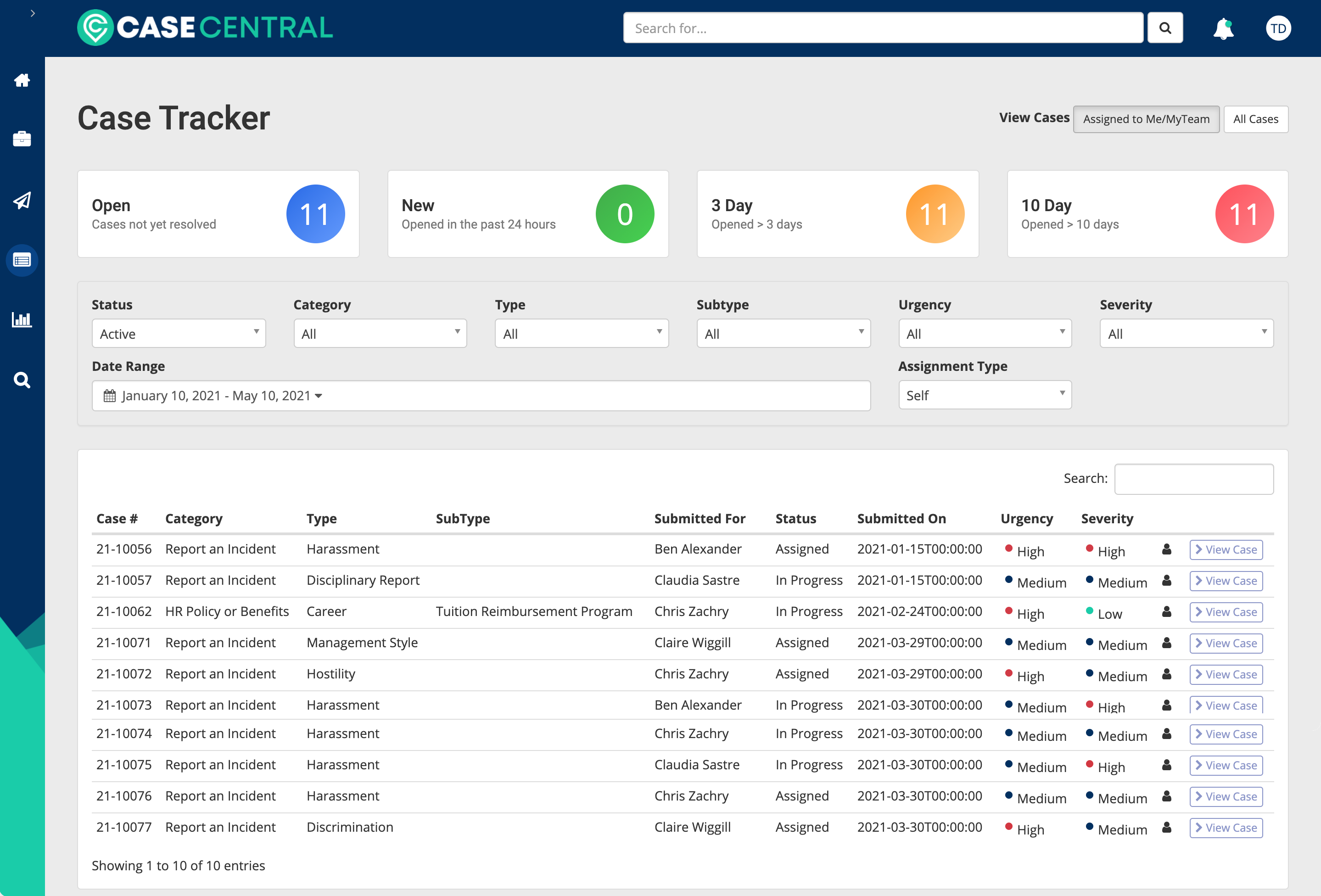Open the bar chart reports icon
1321x896 pixels.
(22, 319)
